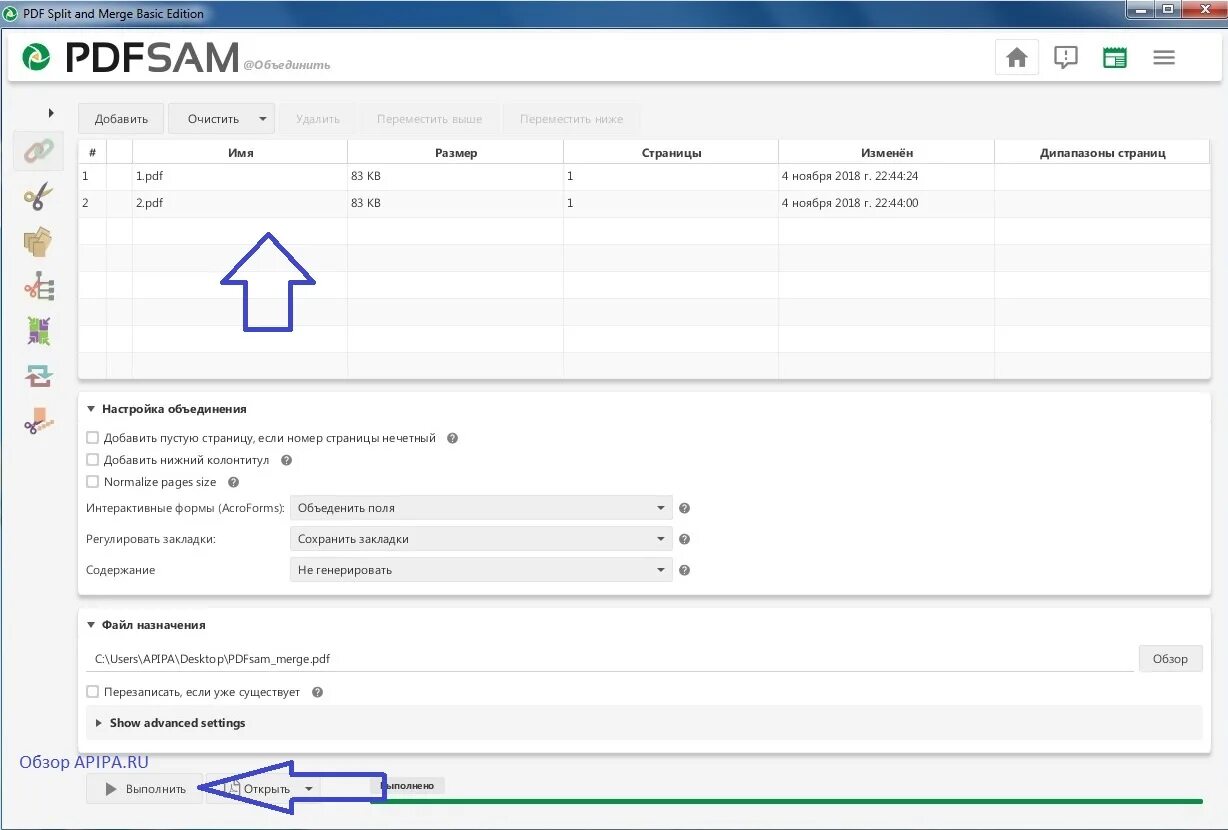1228x830 pixels.
Task: Enable Добавить нижний колонтитул checkbox
Action: [x=93, y=460]
